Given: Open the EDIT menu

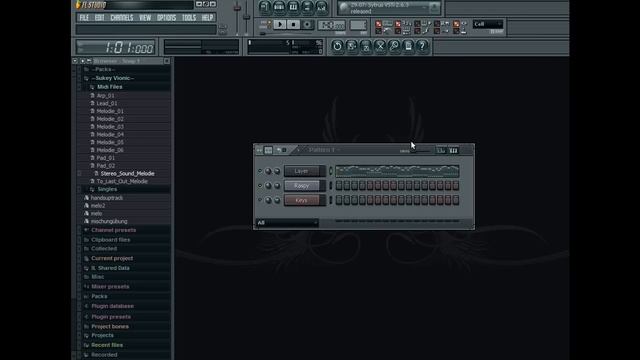Looking at the screenshot, I should coord(100,18).
